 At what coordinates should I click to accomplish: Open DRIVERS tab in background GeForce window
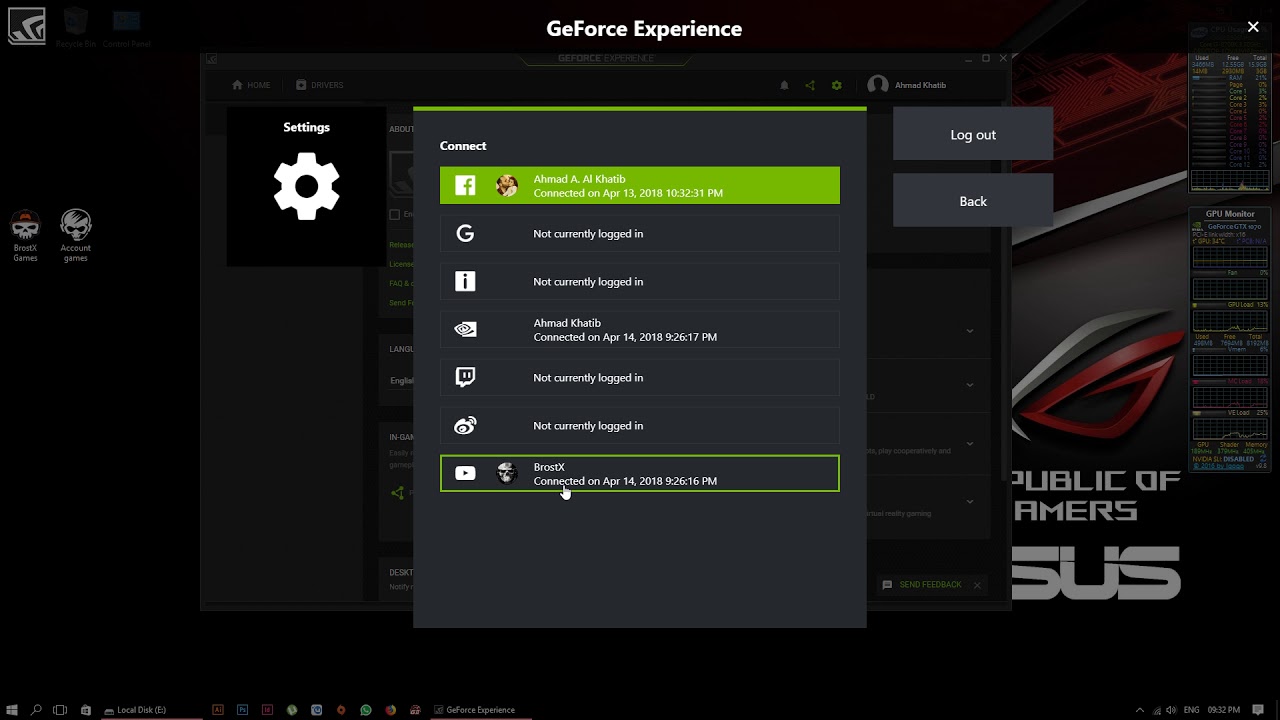point(320,85)
